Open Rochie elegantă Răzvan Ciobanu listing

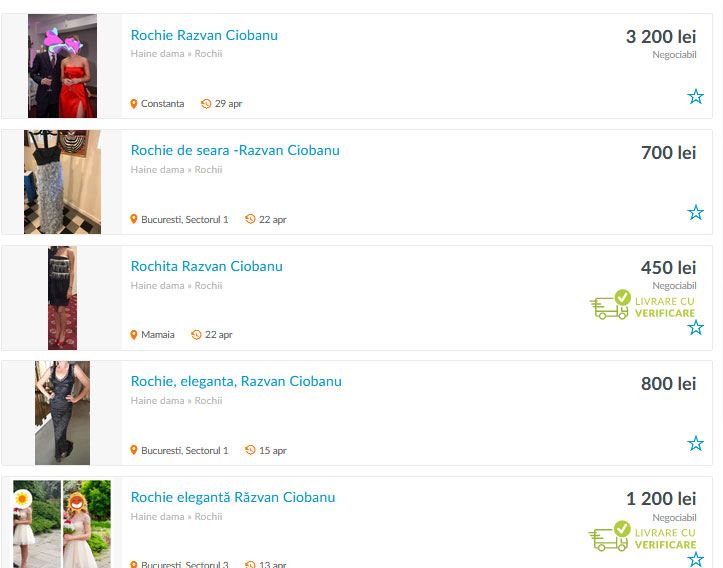(233, 497)
